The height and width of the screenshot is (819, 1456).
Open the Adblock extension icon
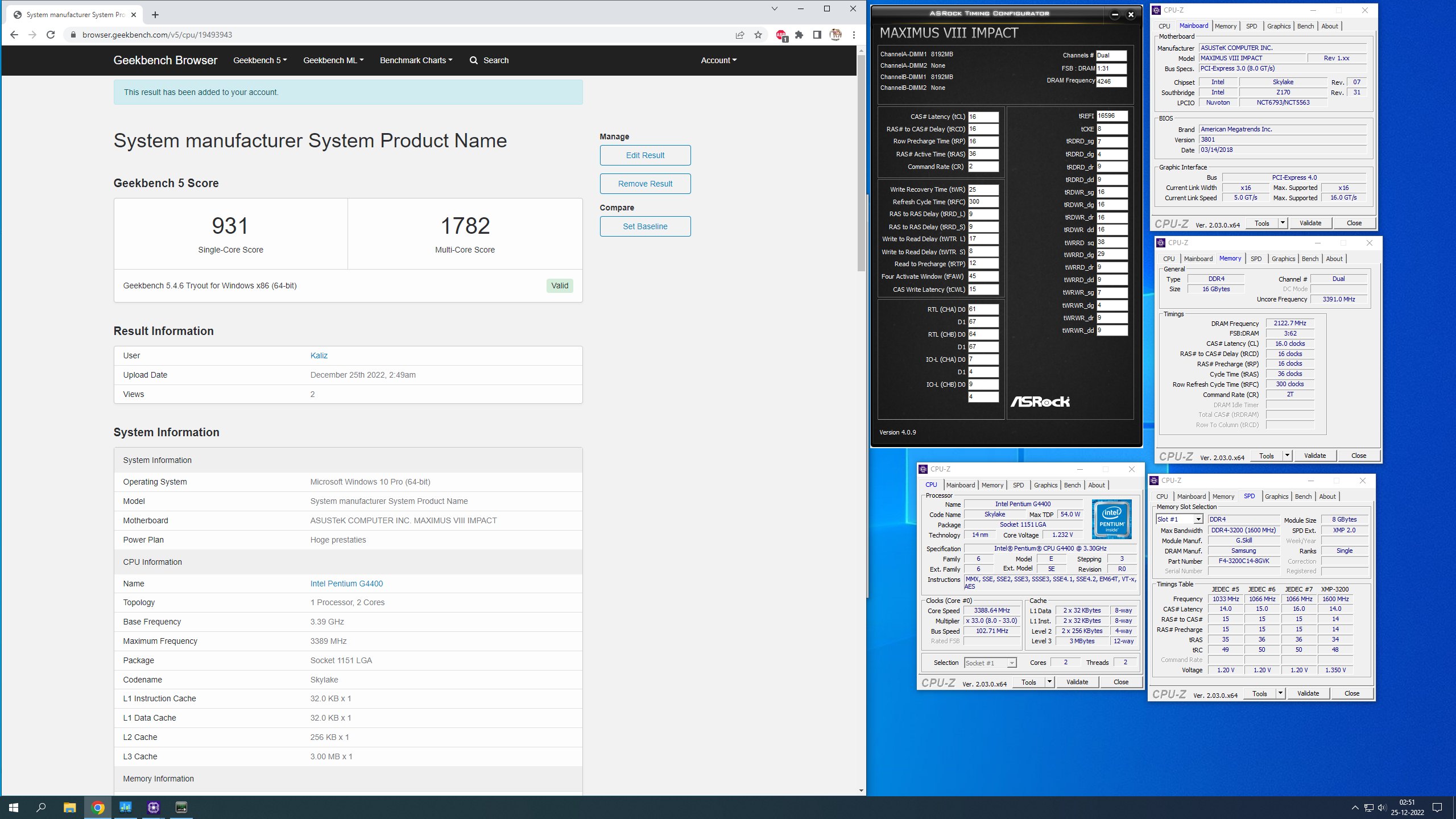(781, 35)
